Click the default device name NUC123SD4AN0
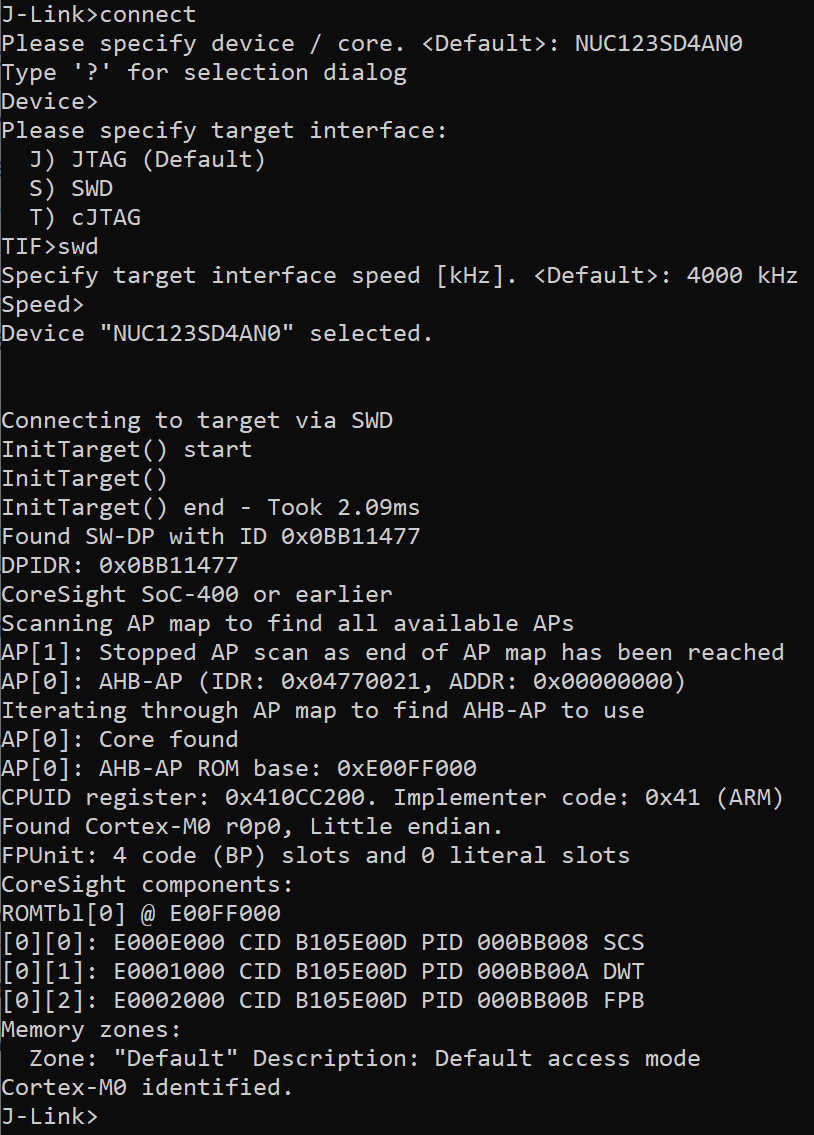This screenshot has height=1135, width=814. [658, 44]
